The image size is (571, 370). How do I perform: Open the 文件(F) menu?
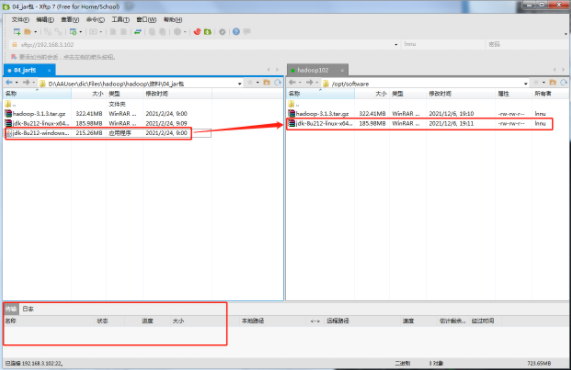20,19
